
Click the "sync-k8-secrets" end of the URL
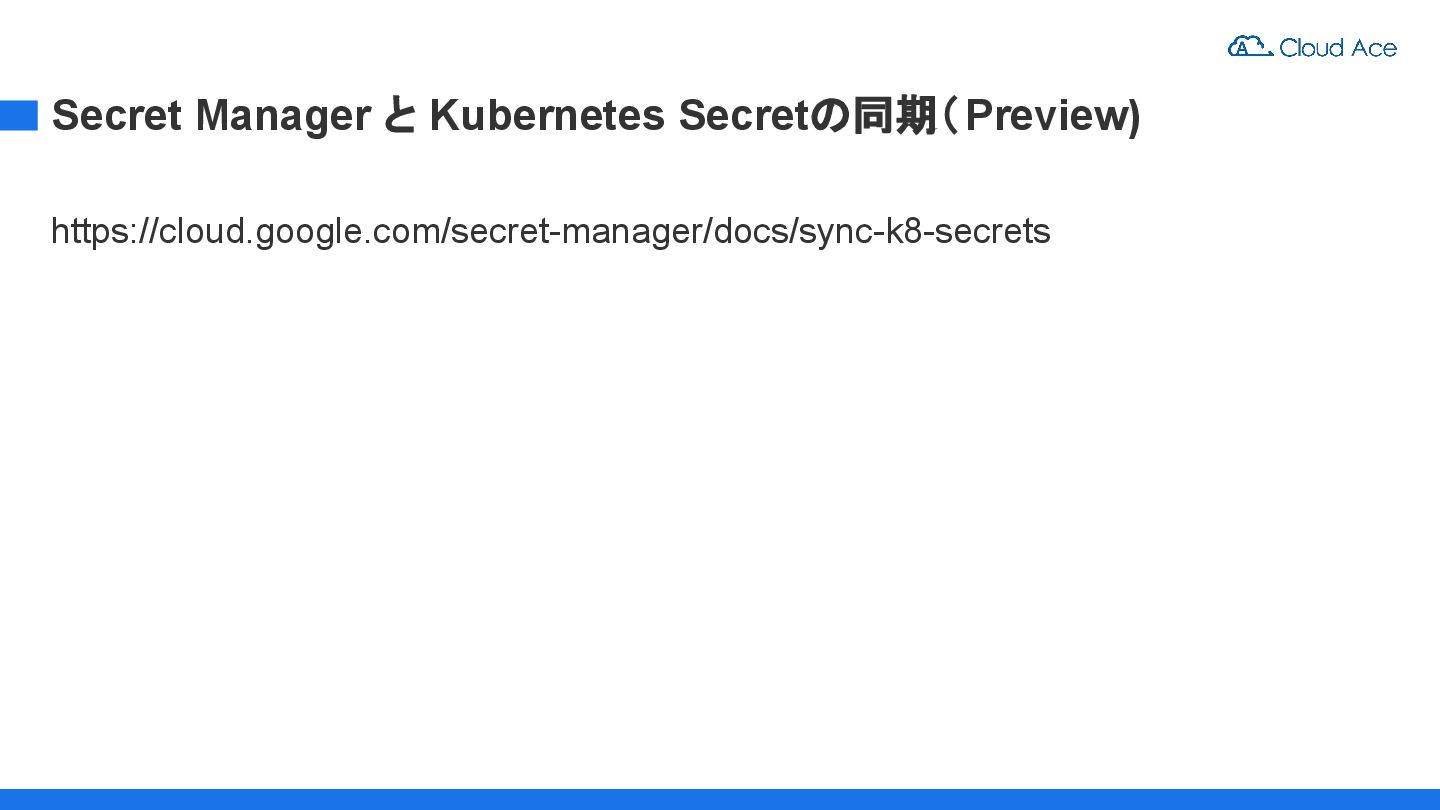tap(925, 232)
